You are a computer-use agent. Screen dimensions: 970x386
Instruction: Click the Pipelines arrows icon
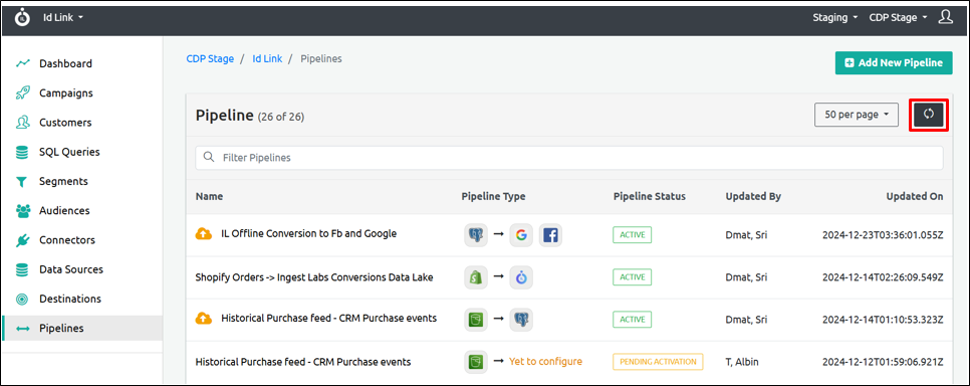23,329
